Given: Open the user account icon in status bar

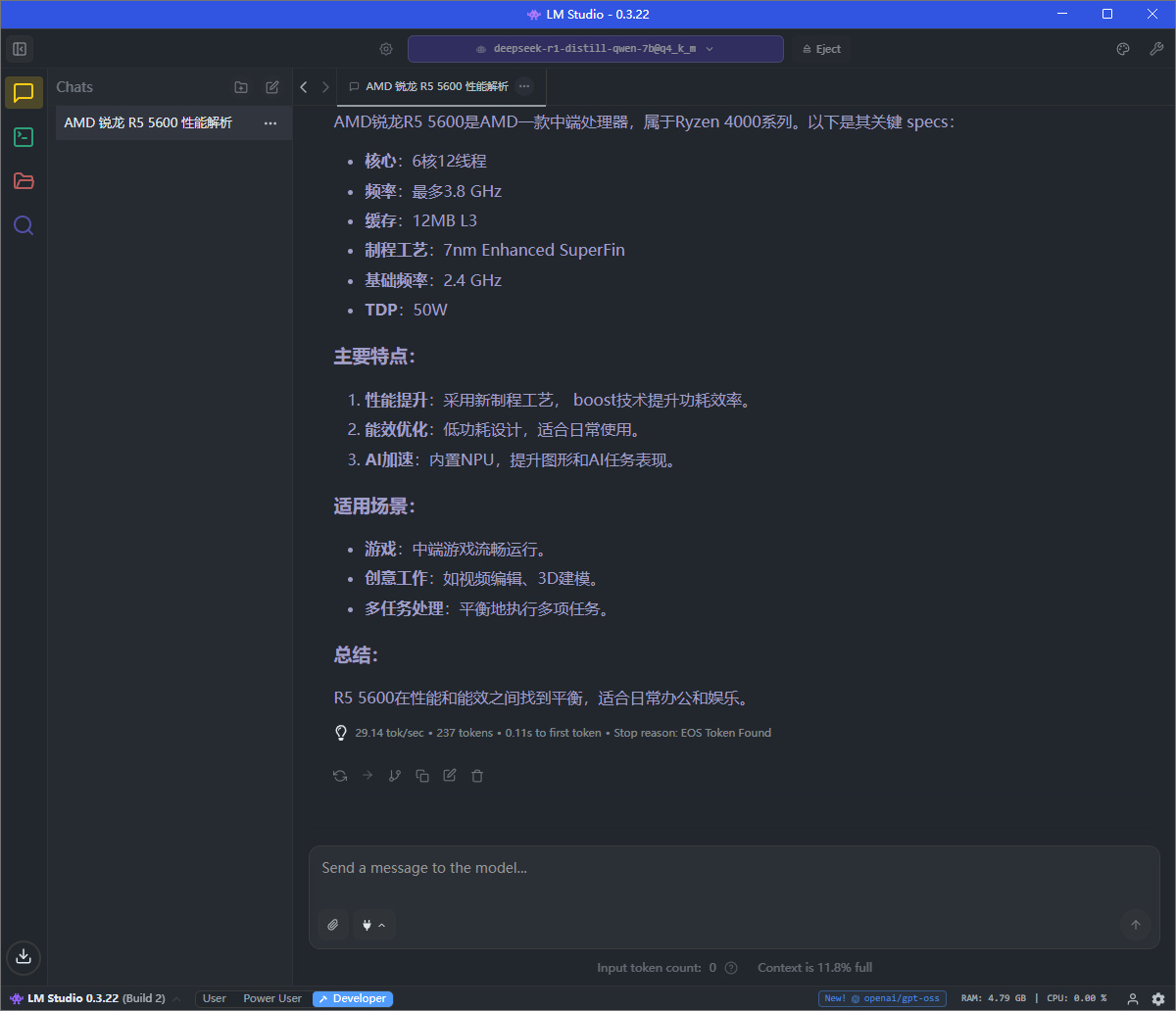Looking at the screenshot, I should pos(1133,998).
